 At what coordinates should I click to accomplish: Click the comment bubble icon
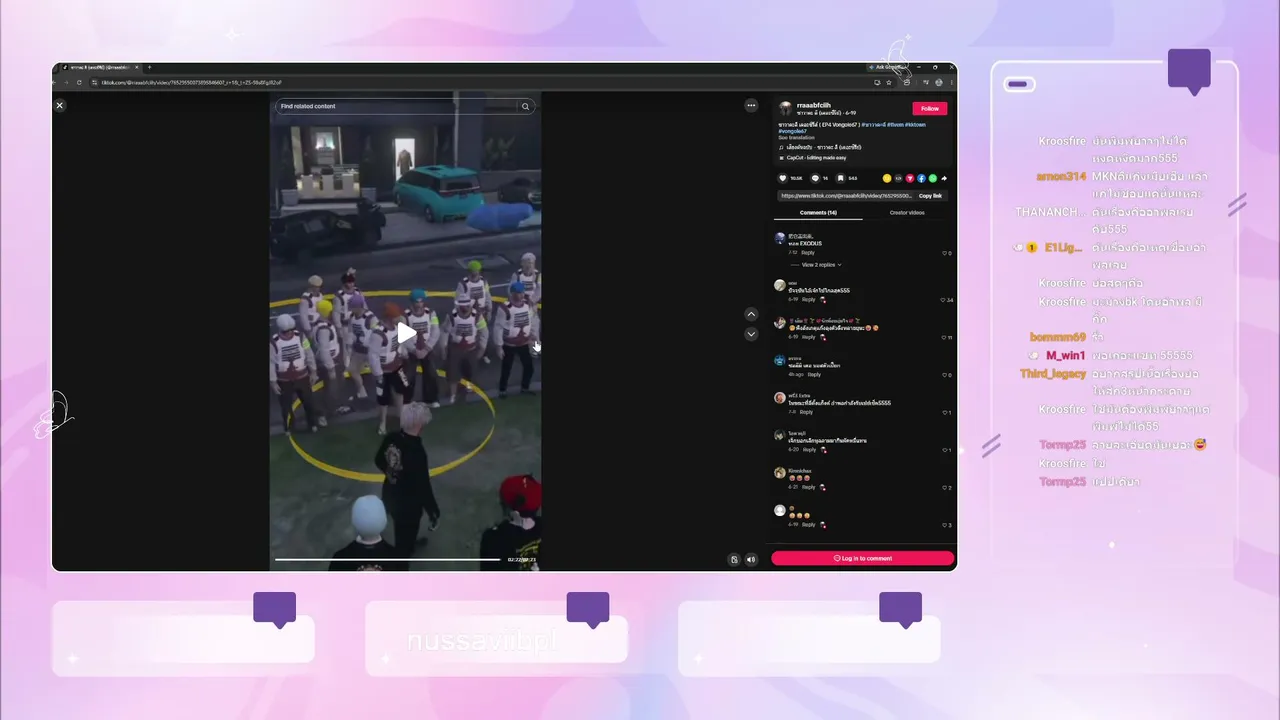815,178
